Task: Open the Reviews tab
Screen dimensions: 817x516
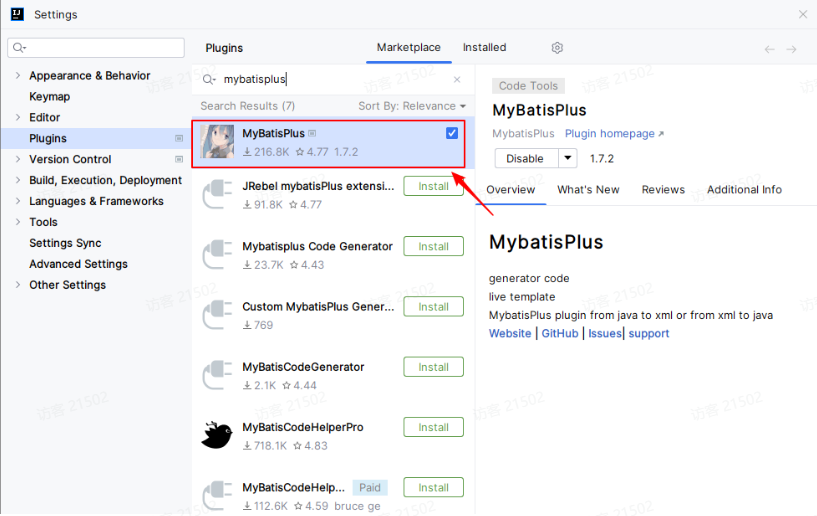Action: tap(663, 190)
